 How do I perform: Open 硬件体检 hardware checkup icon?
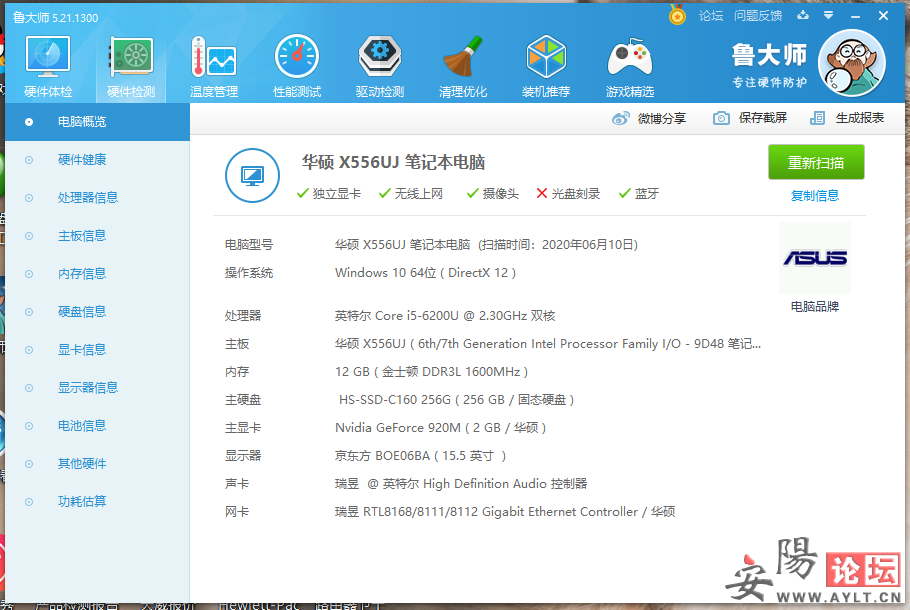tap(48, 66)
